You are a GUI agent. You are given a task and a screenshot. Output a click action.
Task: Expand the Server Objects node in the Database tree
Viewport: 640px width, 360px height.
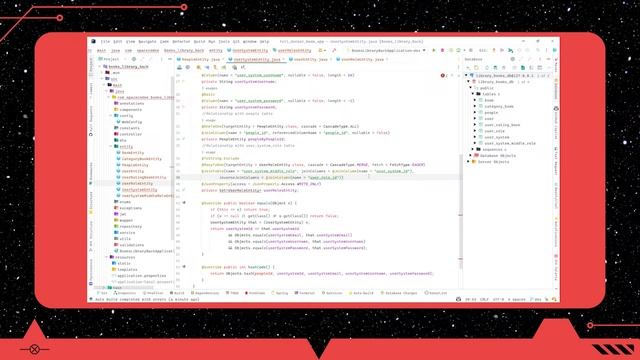tap(469, 162)
